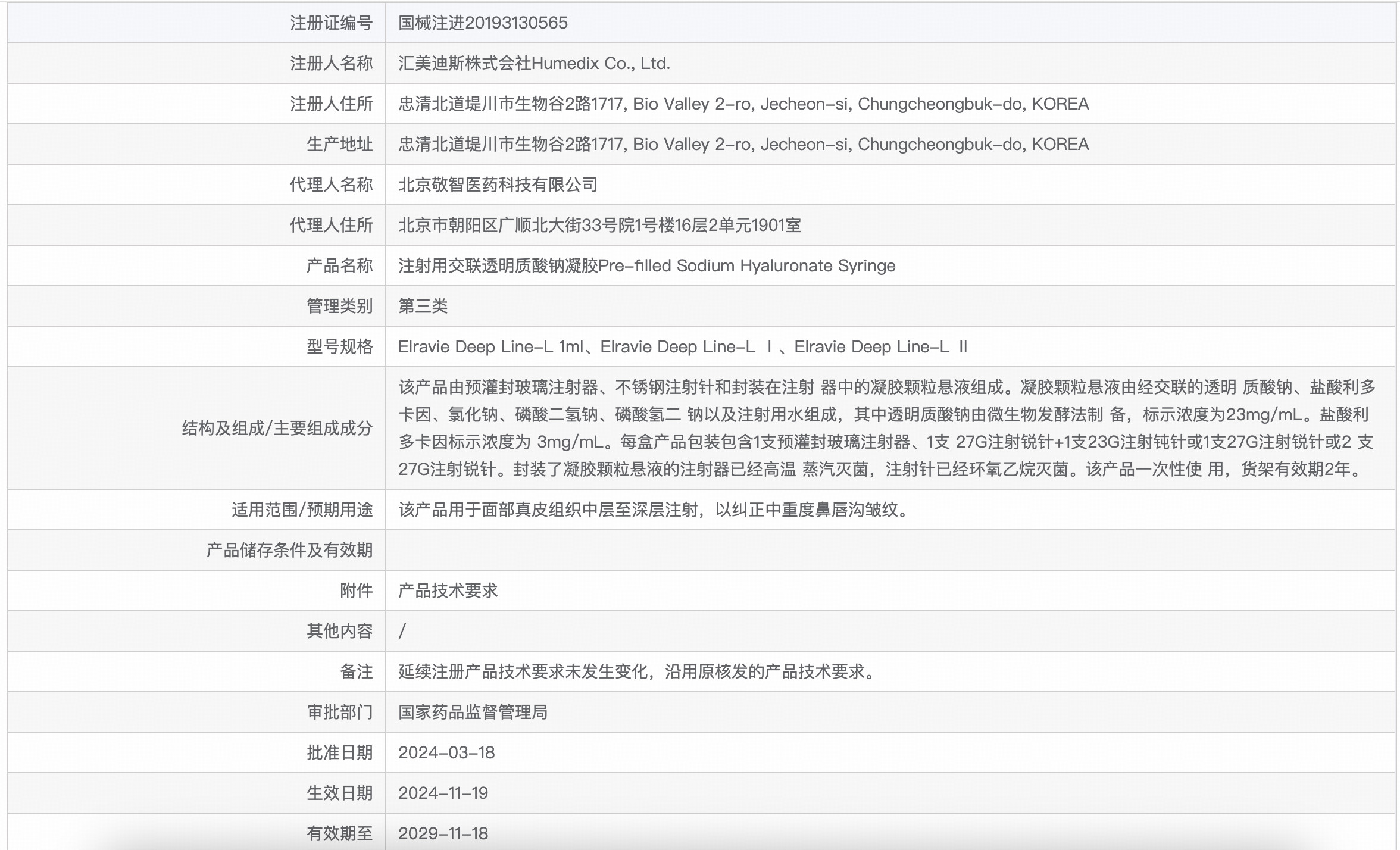Screen dimensions: 1400x850
Task: Click the 备注 remark text
Action: tap(637, 672)
